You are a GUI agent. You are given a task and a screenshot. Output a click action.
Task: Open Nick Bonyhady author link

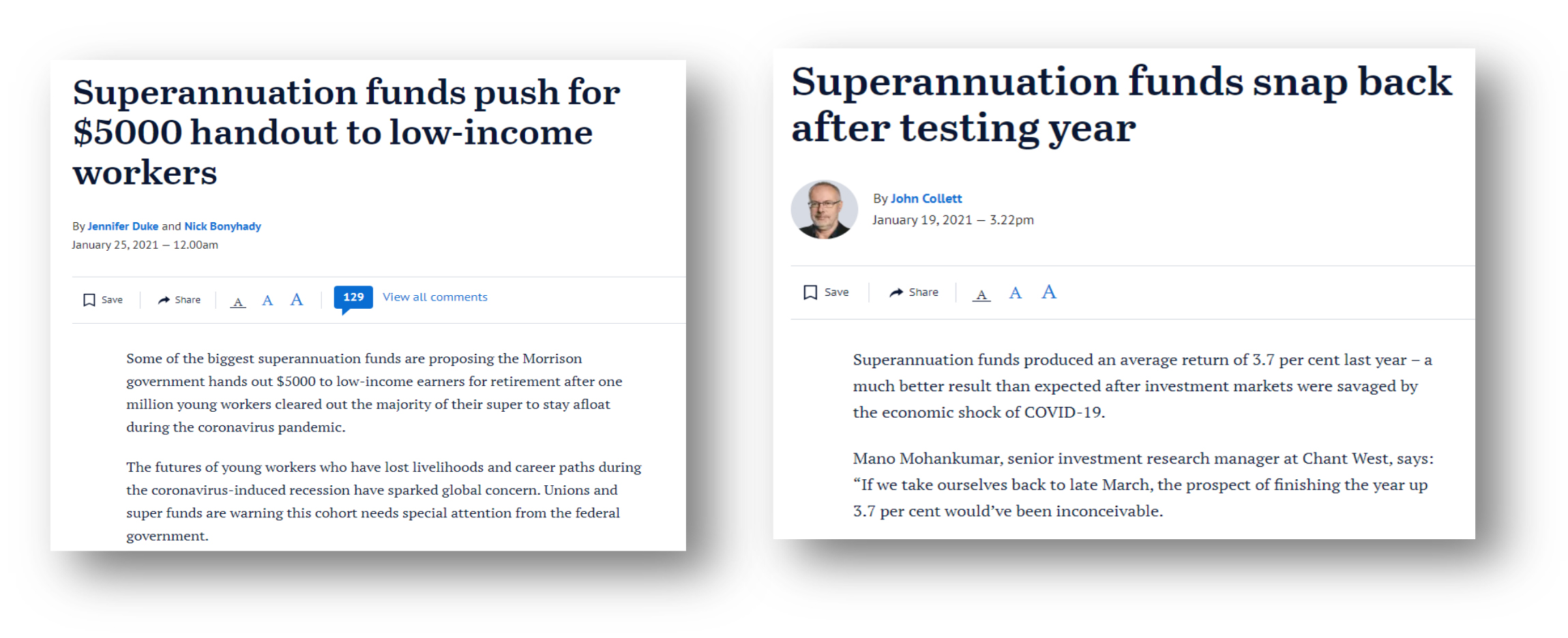[222, 226]
